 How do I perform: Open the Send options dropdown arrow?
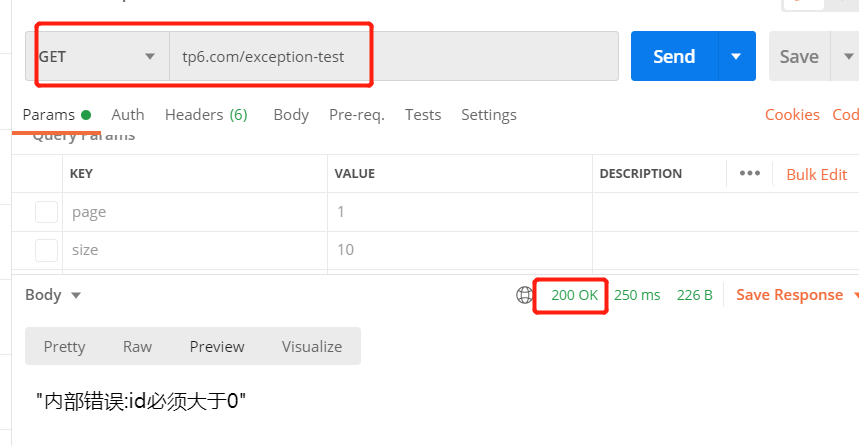click(736, 56)
